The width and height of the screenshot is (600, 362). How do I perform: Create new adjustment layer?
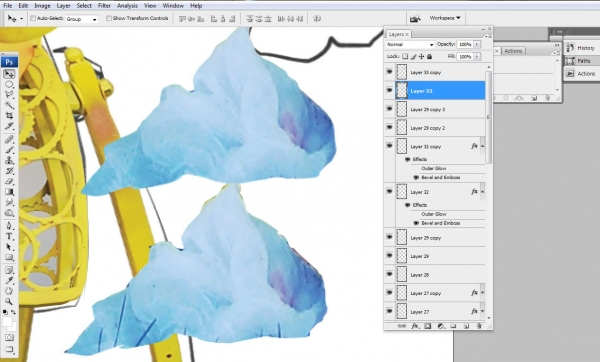click(x=440, y=326)
